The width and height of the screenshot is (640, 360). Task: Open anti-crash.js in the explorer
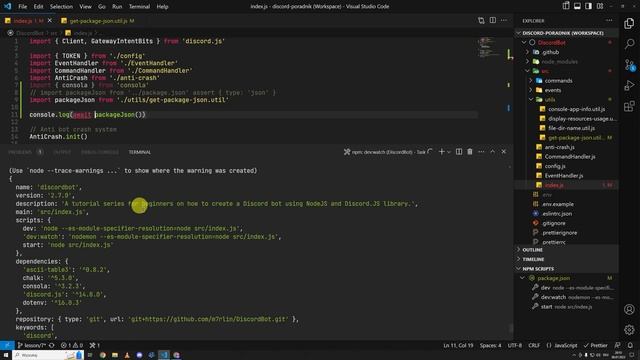(567, 147)
